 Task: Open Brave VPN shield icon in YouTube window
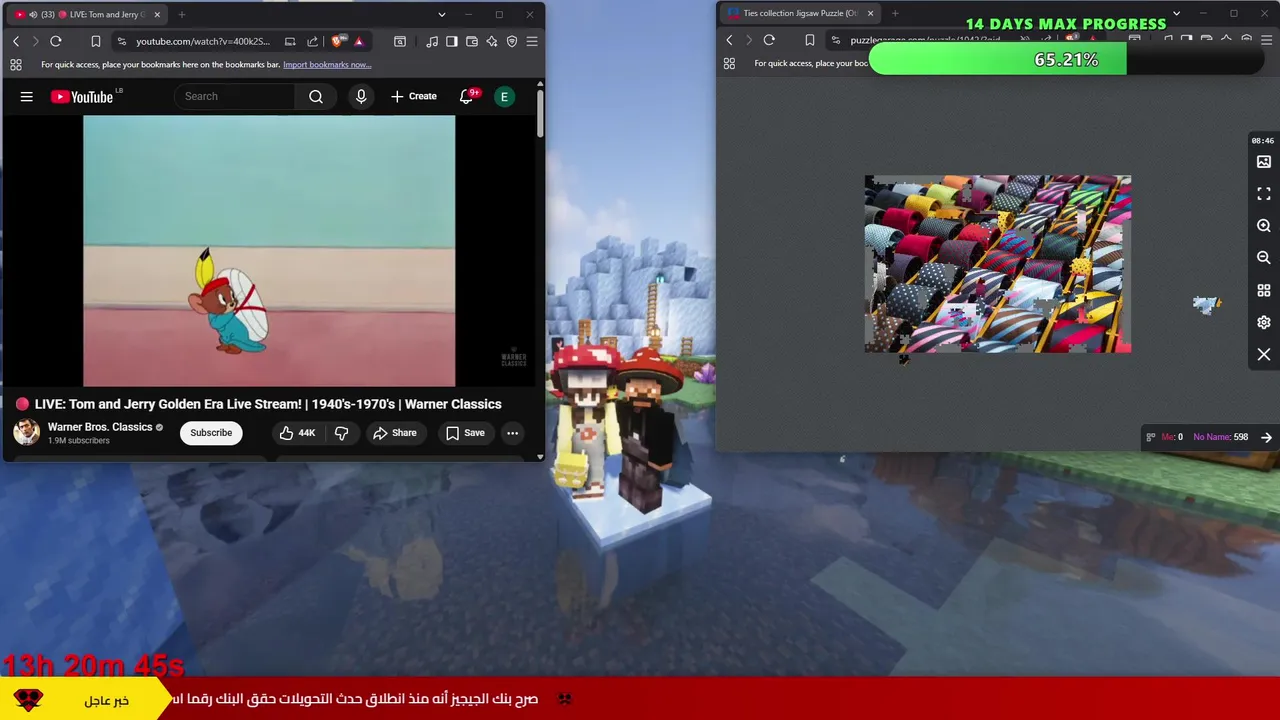click(x=512, y=41)
